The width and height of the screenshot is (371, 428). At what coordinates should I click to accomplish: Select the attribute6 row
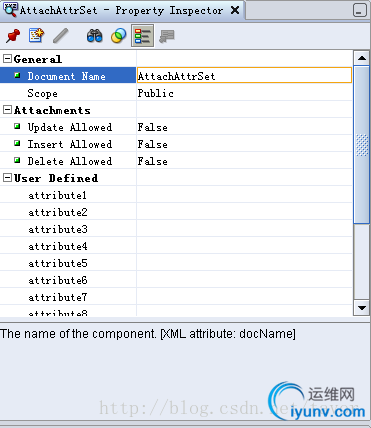click(x=176, y=280)
